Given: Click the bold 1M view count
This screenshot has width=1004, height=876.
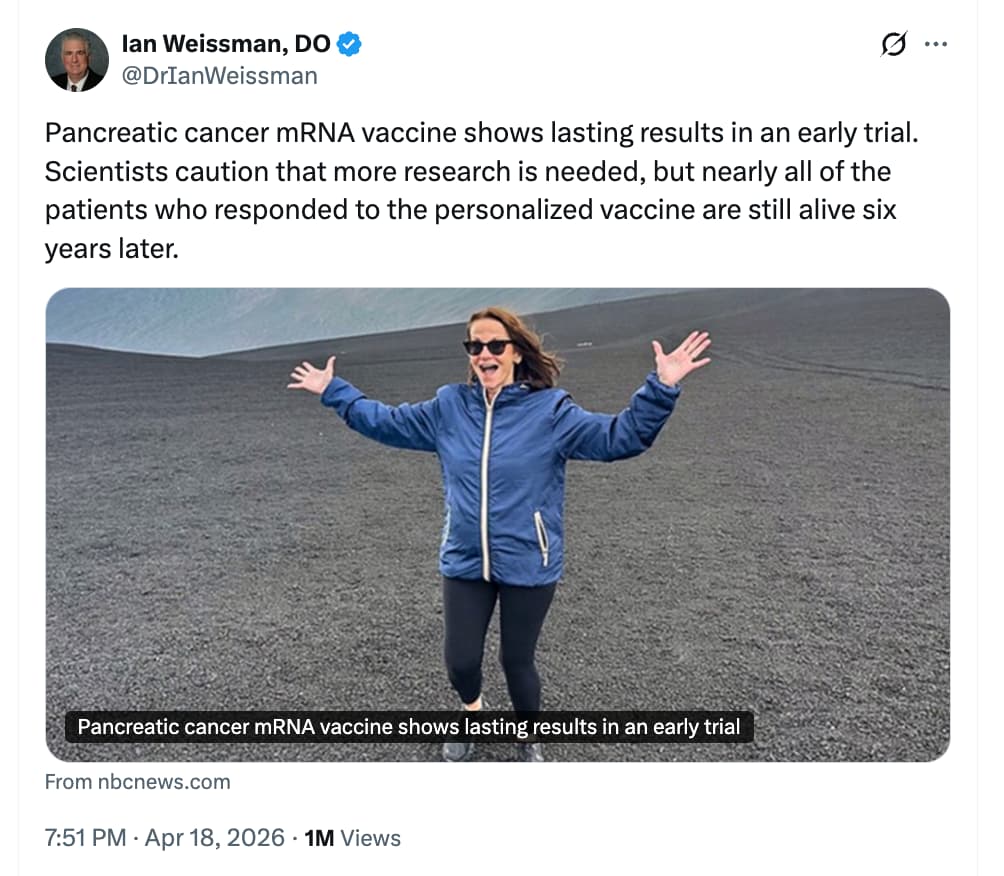Looking at the screenshot, I should pos(319,838).
